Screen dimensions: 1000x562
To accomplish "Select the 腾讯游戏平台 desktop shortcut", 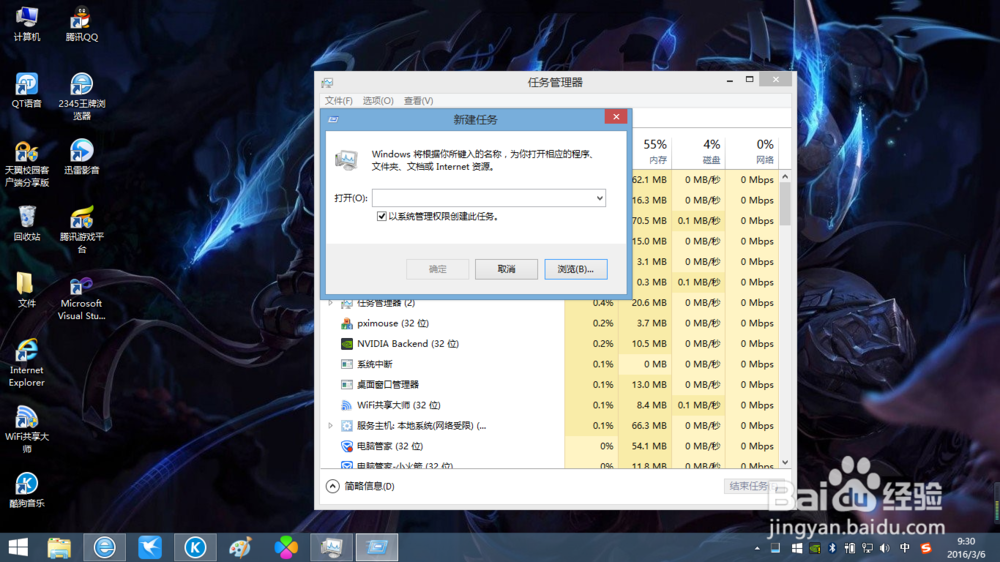I will pos(81,230).
